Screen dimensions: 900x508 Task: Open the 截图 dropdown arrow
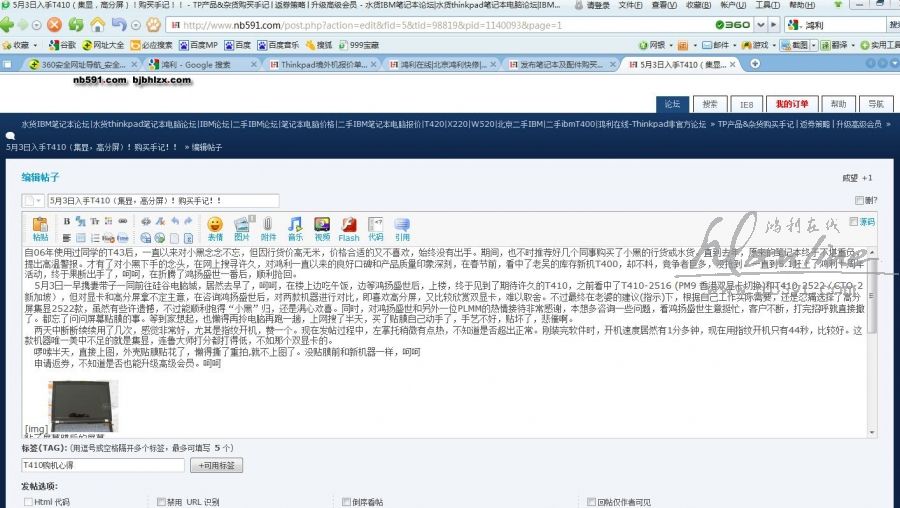(x=813, y=45)
